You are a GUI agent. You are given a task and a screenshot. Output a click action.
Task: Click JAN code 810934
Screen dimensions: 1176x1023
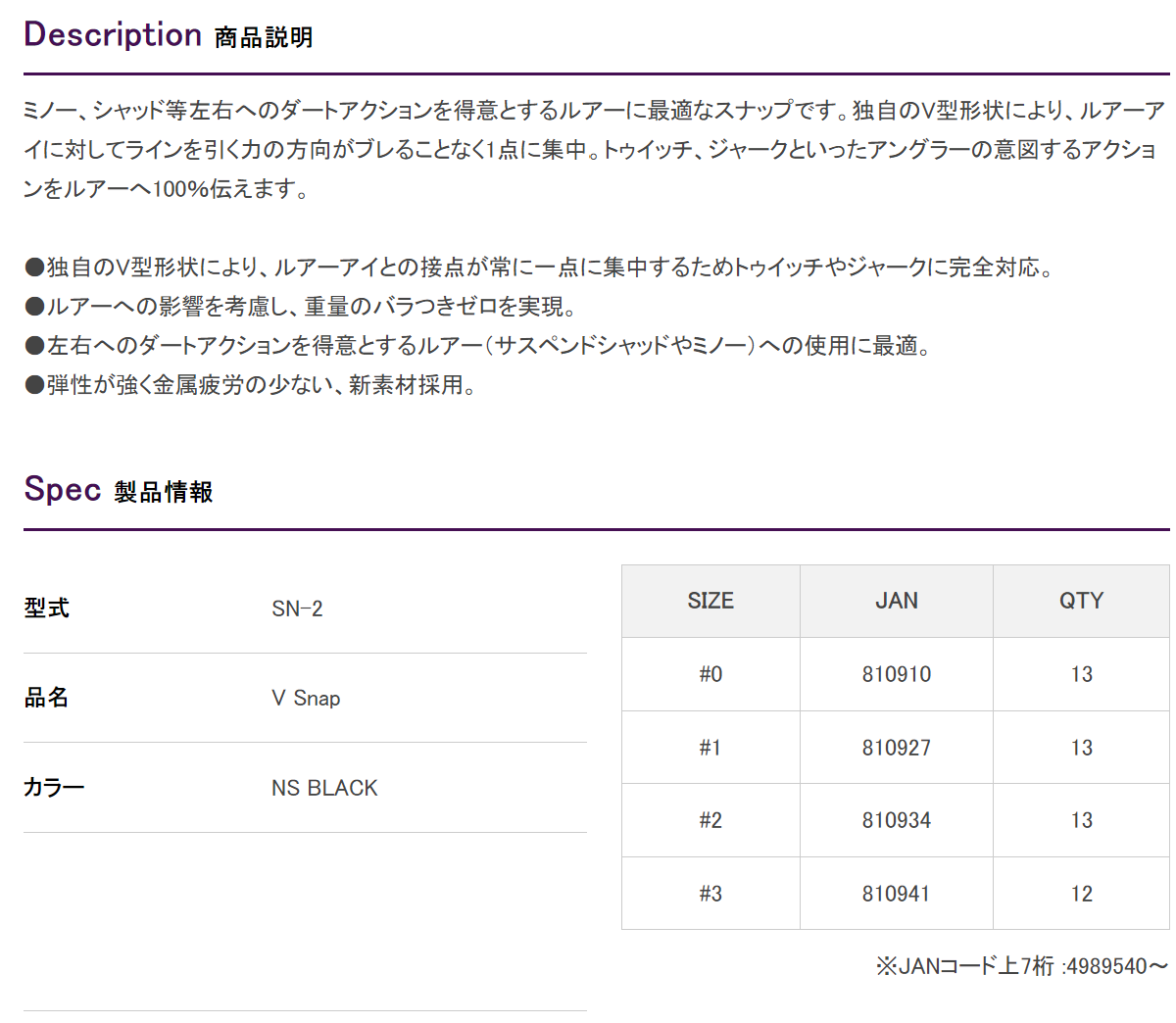(897, 820)
